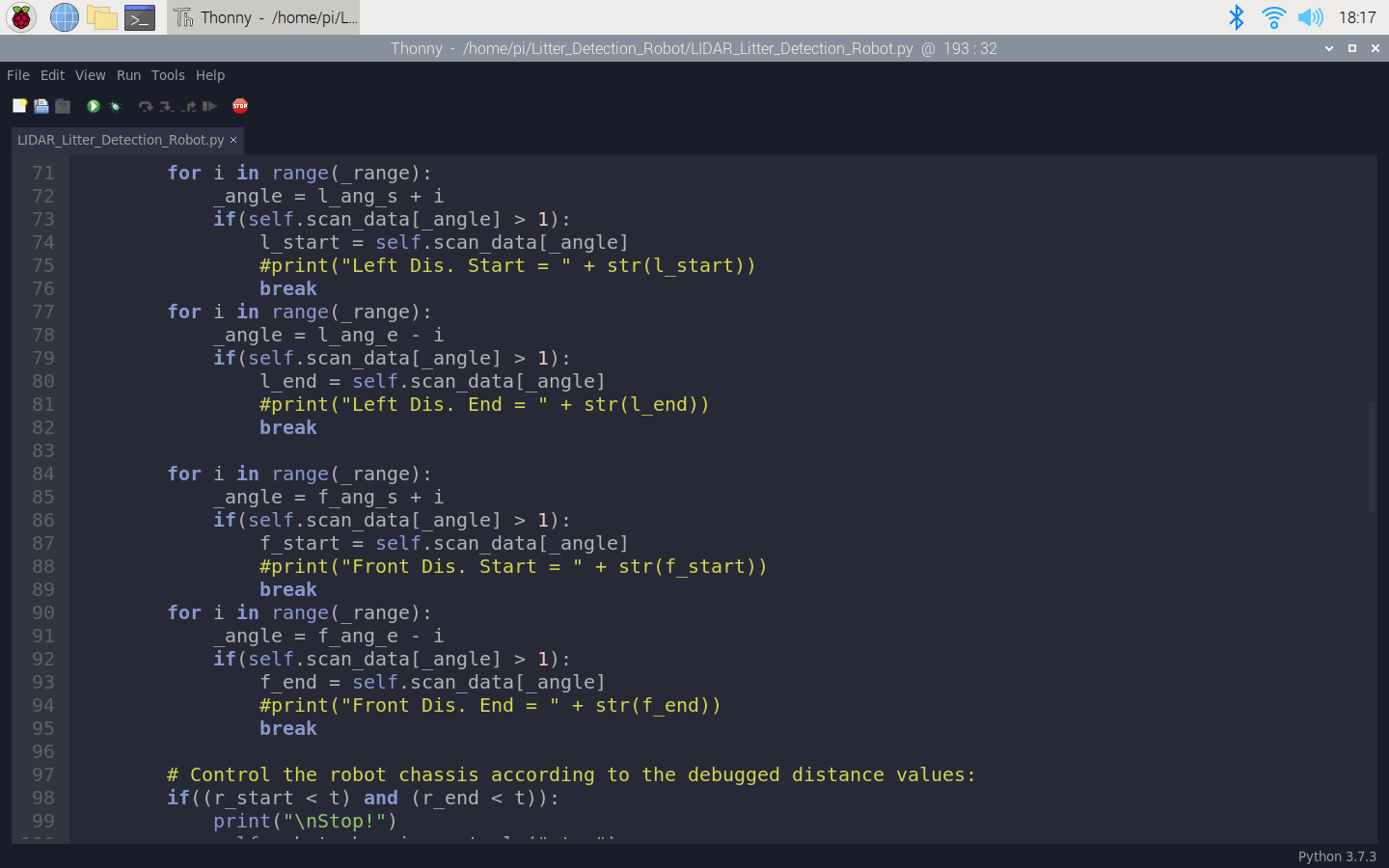The width and height of the screenshot is (1389, 868).
Task: Start debugging with the bug icon
Action: point(116,106)
